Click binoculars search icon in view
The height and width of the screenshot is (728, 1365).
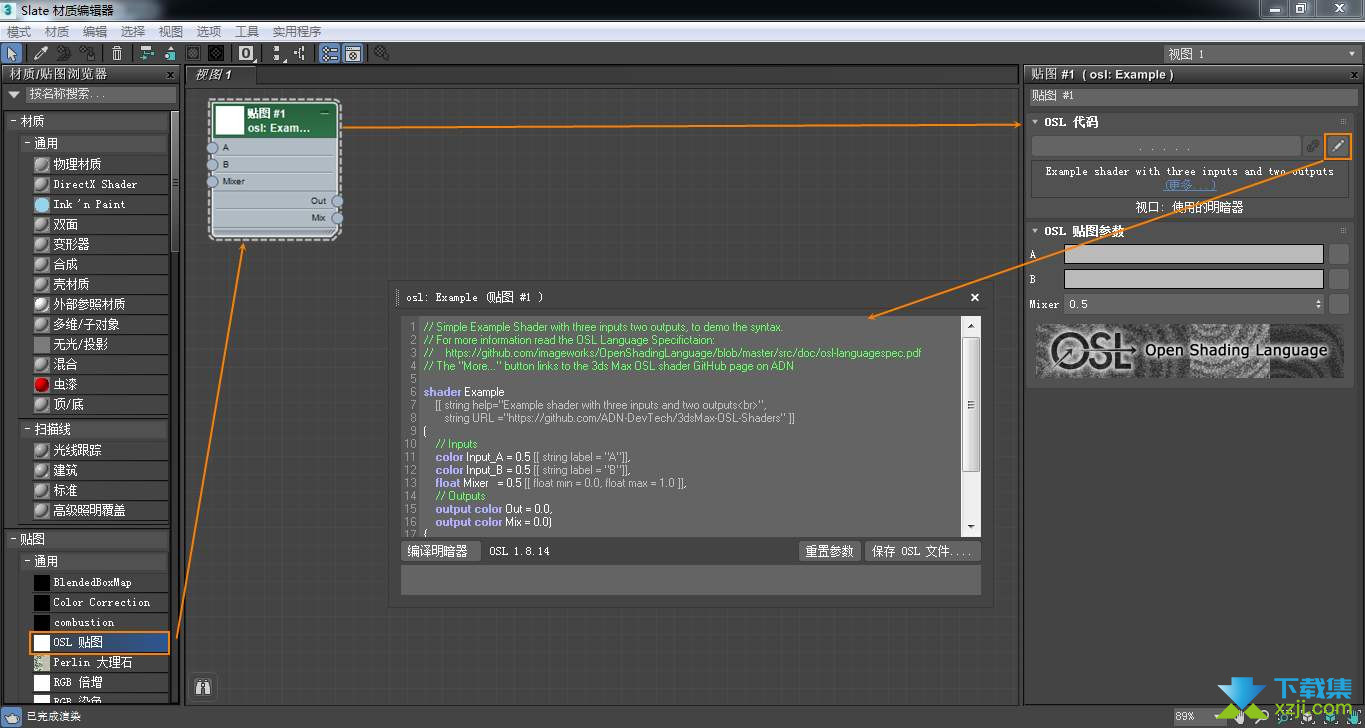tap(203, 687)
